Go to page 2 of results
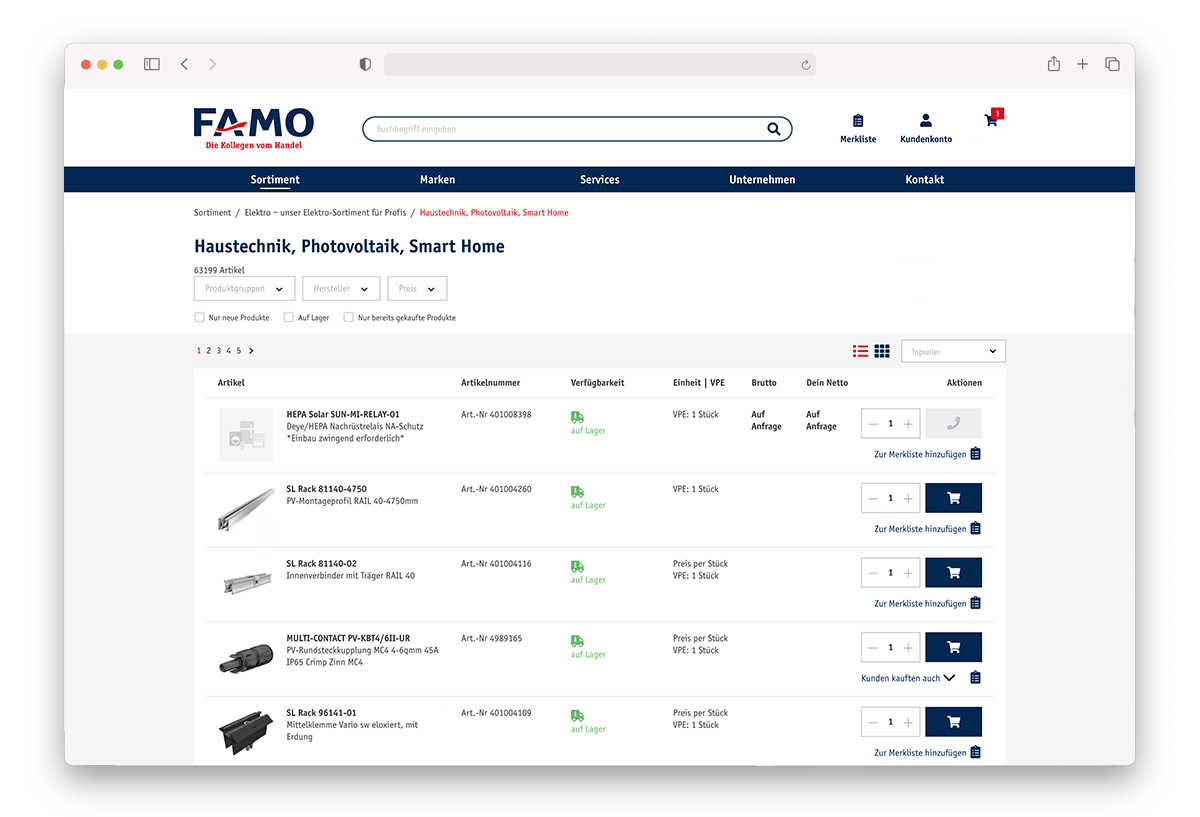1200x817 pixels. click(208, 351)
